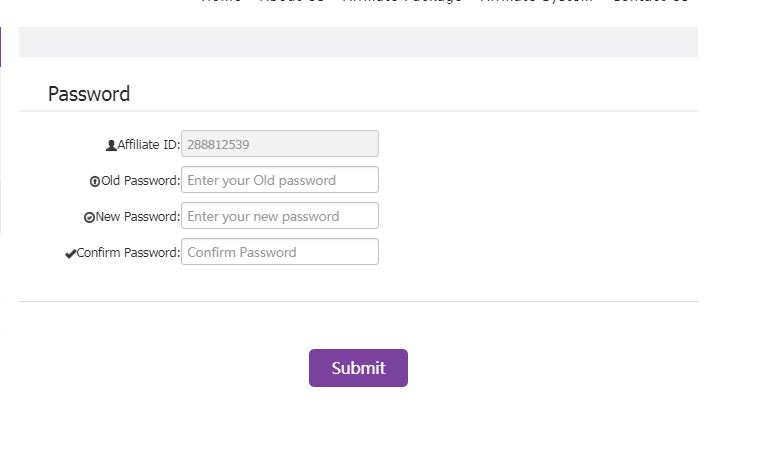The width and height of the screenshot is (767, 449).
Task: Click the purple strip on the left edge
Action: pyautogui.click(x=1, y=47)
